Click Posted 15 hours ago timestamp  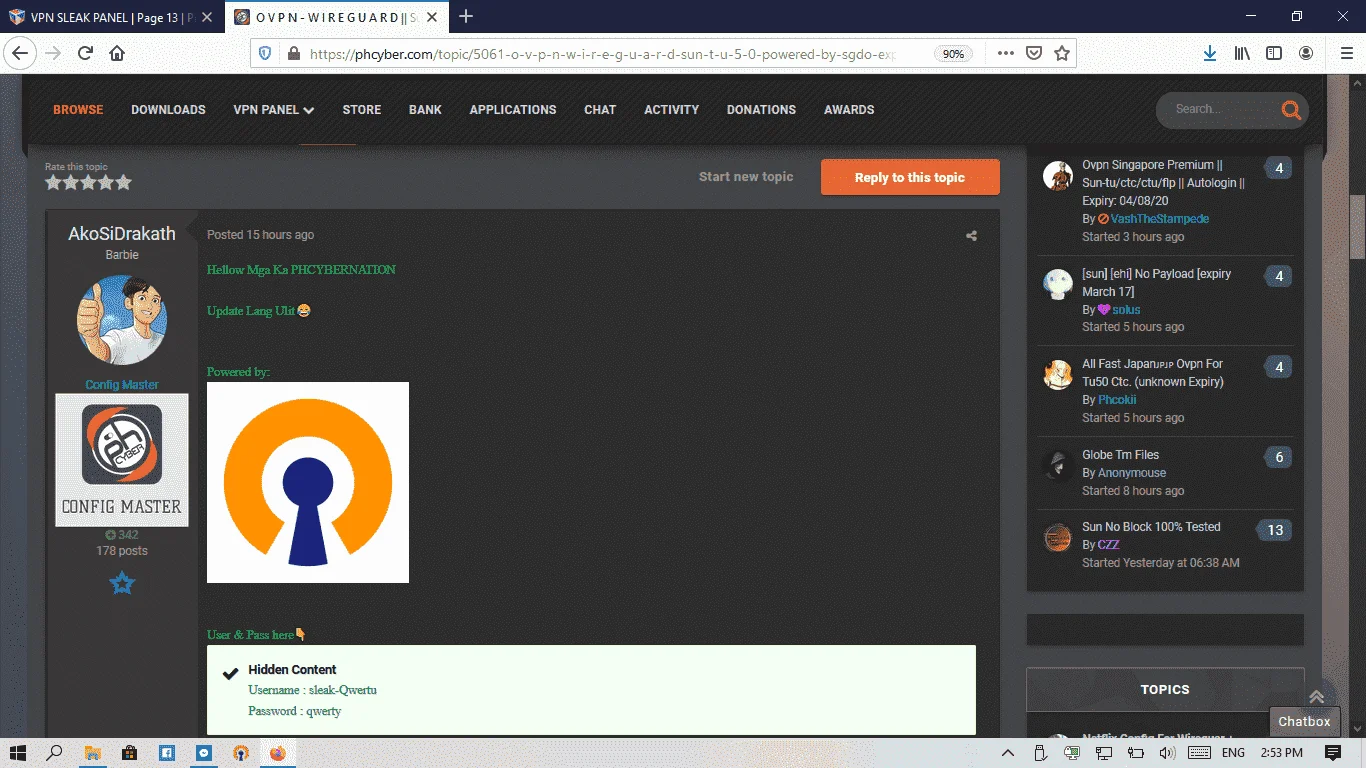(260, 235)
